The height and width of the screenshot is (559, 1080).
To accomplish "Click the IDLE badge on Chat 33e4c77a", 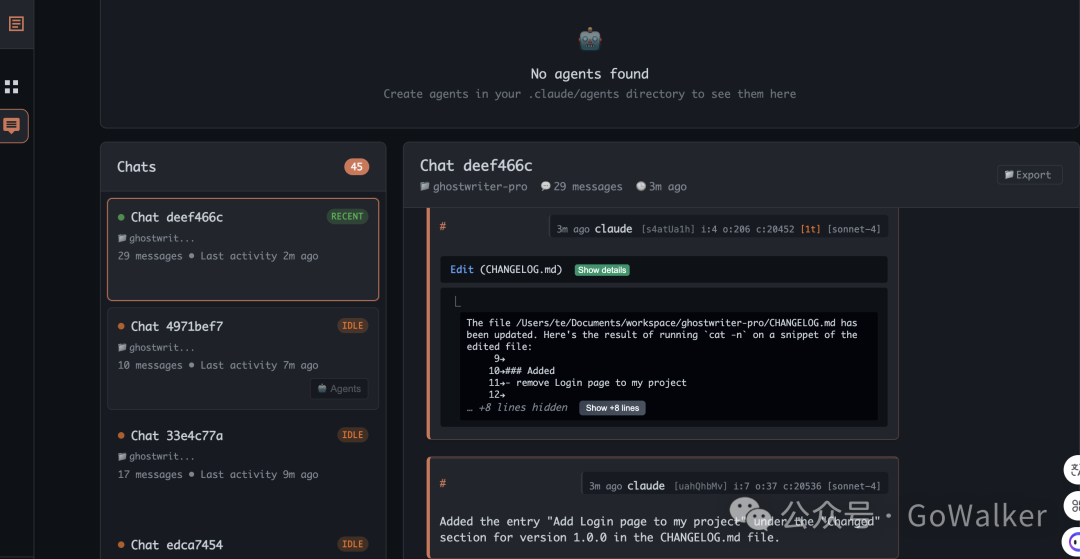I will click(353, 435).
